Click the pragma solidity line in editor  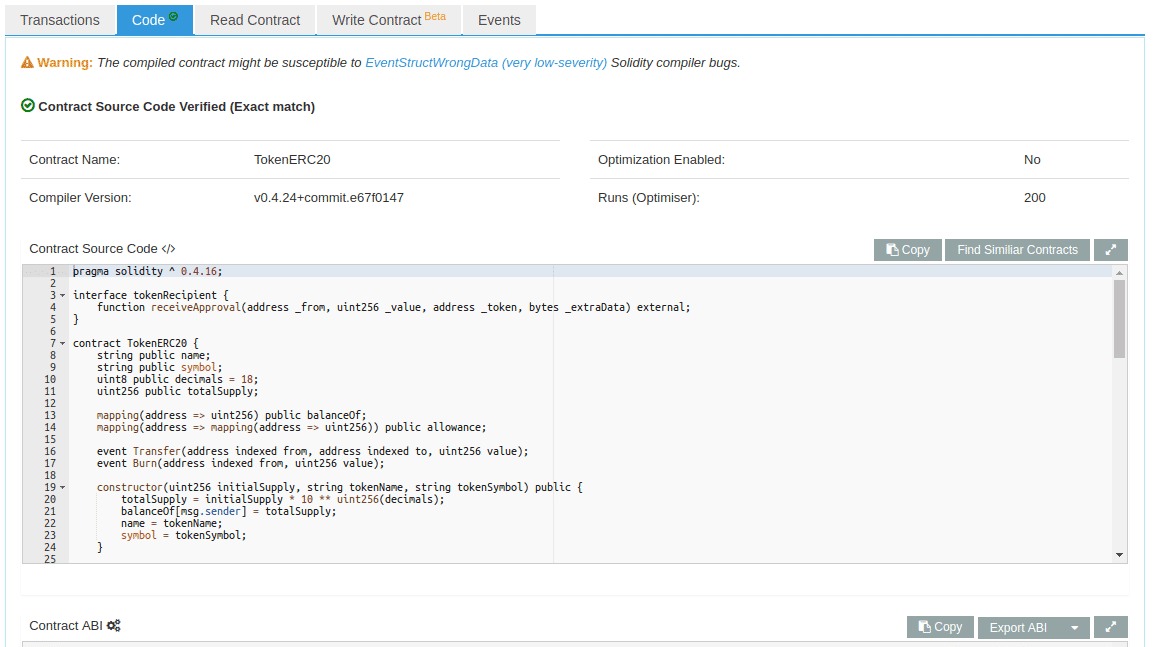click(x=147, y=271)
